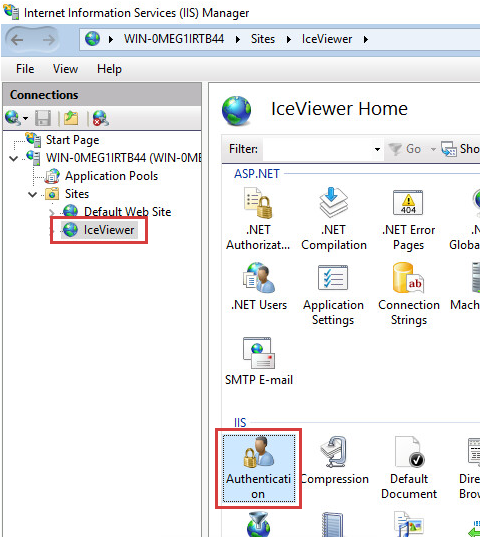
Task: Click the Go filter button
Action: point(405,149)
